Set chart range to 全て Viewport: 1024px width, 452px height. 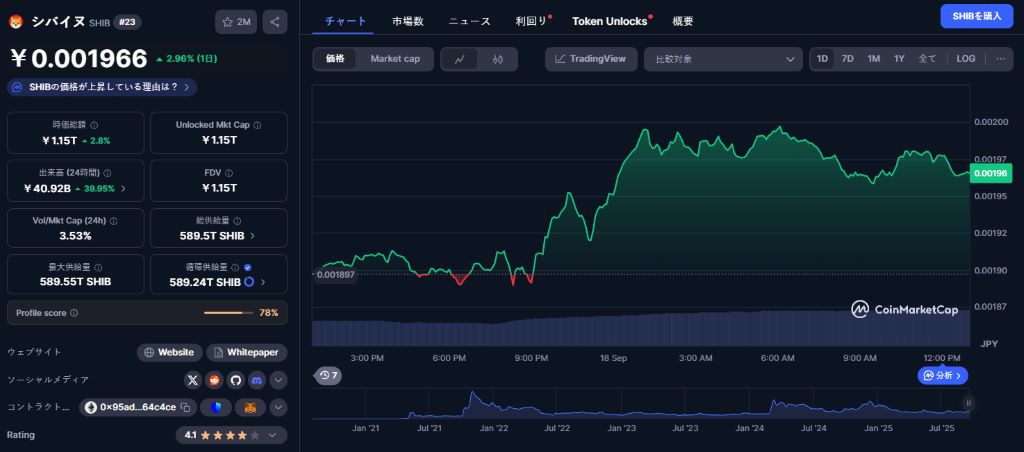click(927, 59)
